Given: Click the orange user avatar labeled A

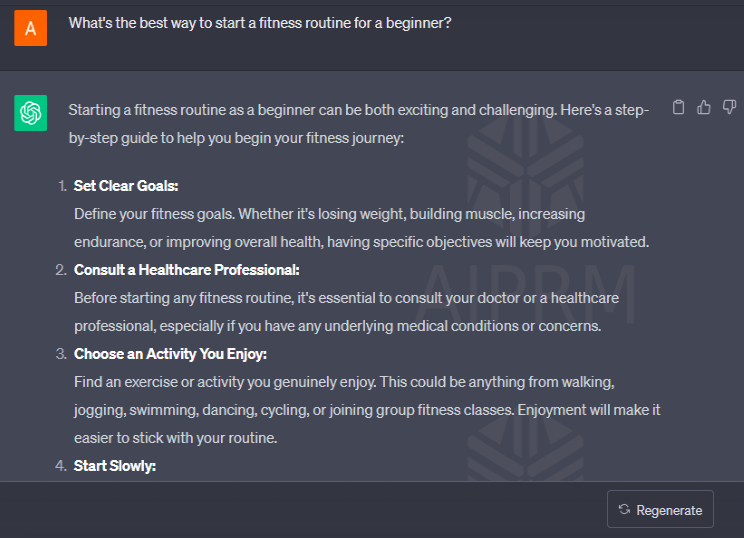Looking at the screenshot, I should (x=30, y=28).
